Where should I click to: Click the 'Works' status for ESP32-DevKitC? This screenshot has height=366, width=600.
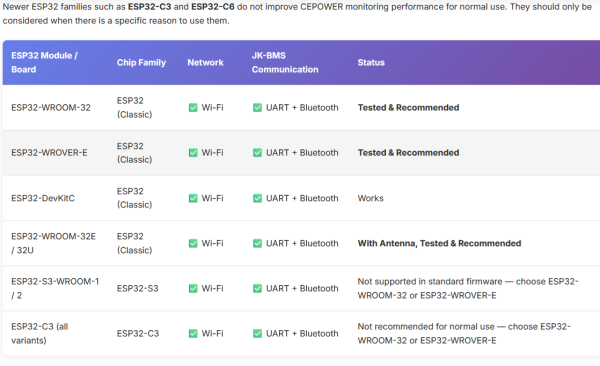click(x=370, y=198)
